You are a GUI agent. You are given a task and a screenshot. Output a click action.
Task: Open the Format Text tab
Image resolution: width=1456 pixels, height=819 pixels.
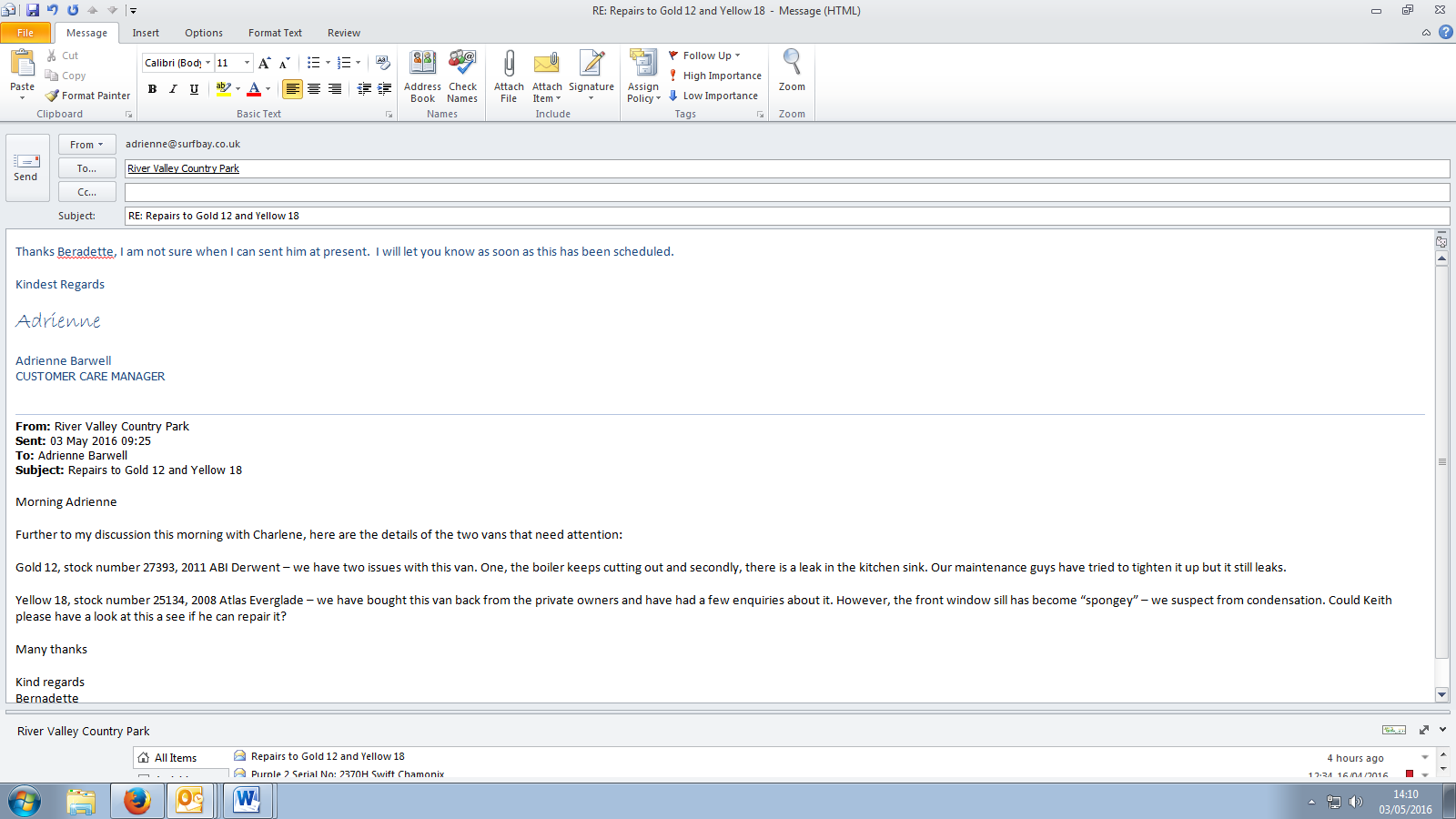pos(275,33)
